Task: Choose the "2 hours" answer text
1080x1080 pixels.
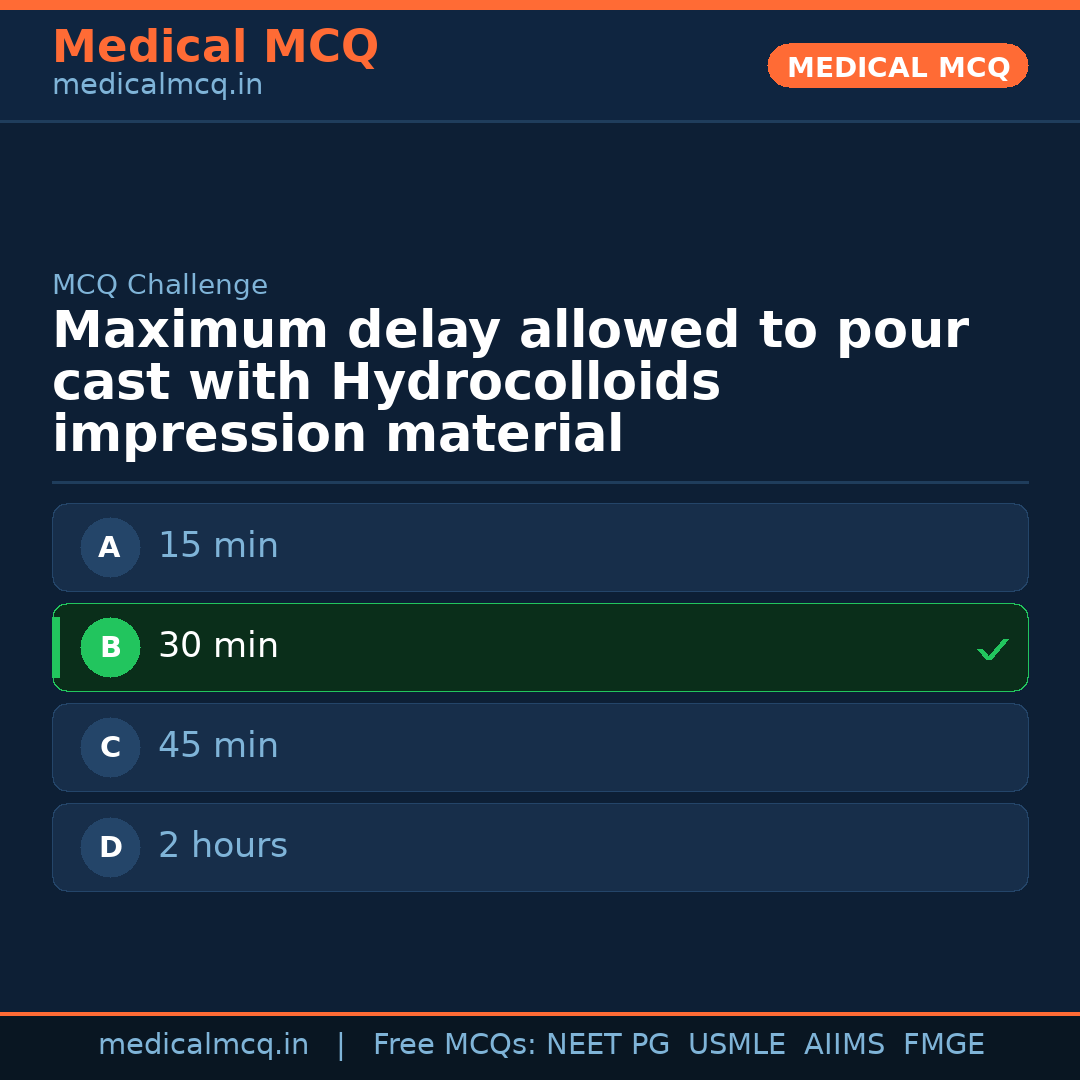Action: 223,846
